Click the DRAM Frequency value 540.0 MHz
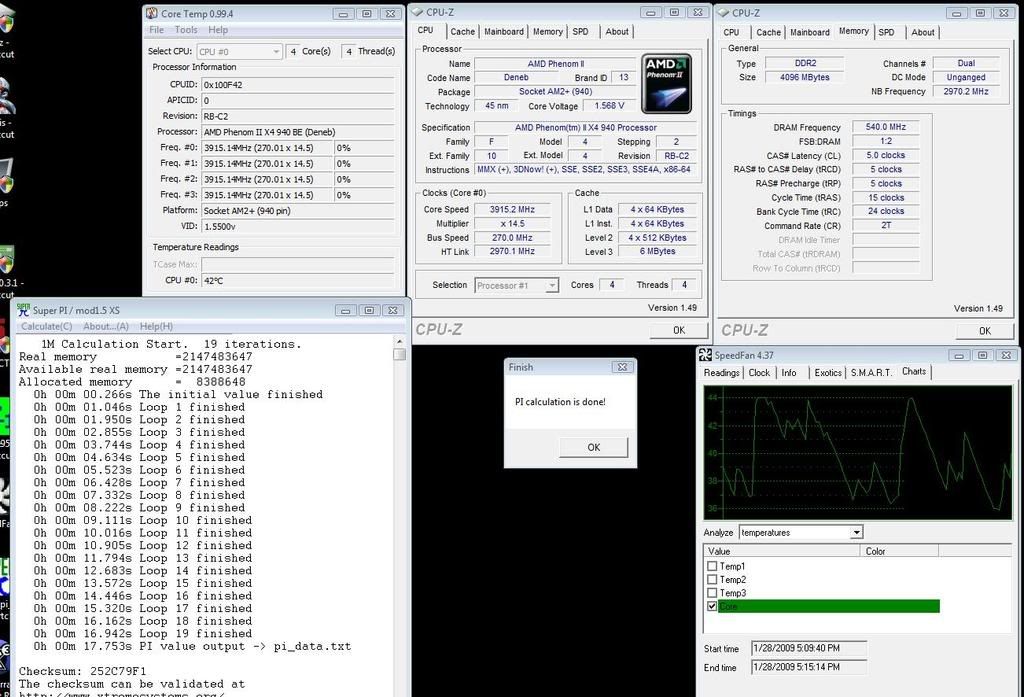Screen dimensions: 1024x697 point(886,127)
